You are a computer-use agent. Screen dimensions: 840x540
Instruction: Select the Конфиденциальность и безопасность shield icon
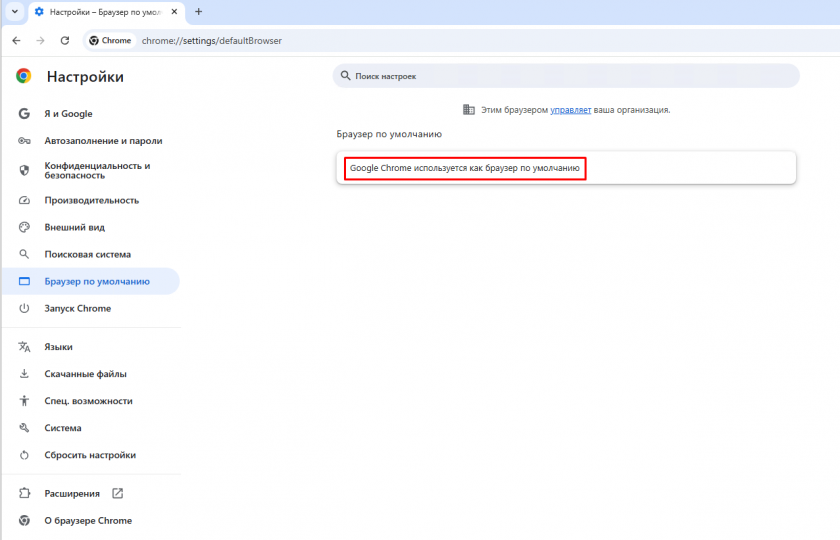[24, 171]
